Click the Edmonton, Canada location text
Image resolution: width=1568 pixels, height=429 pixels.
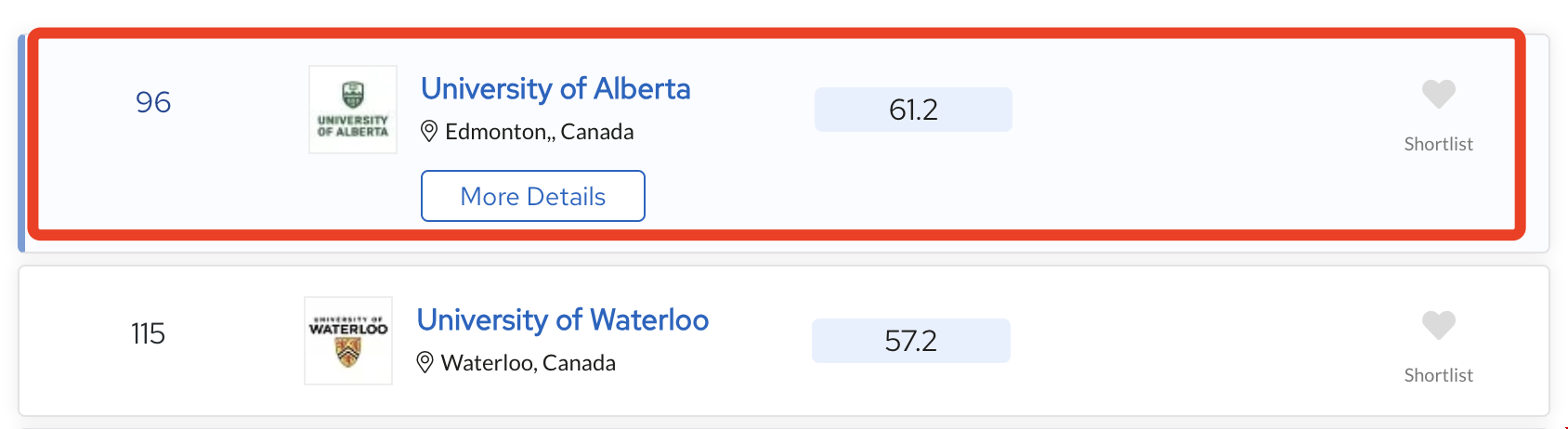540,132
